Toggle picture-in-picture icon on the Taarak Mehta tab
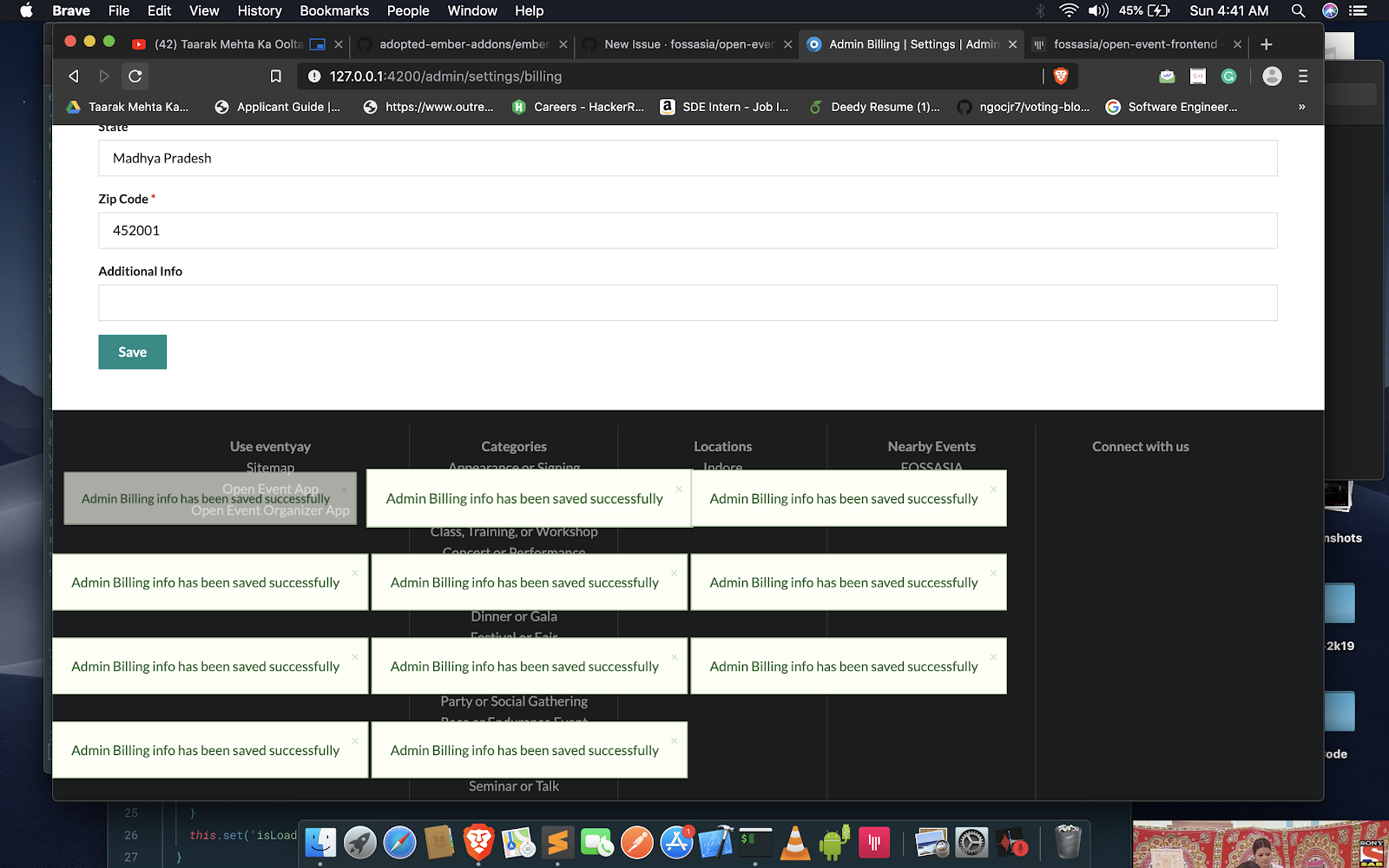Viewport: 1389px width, 868px height. click(318, 44)
